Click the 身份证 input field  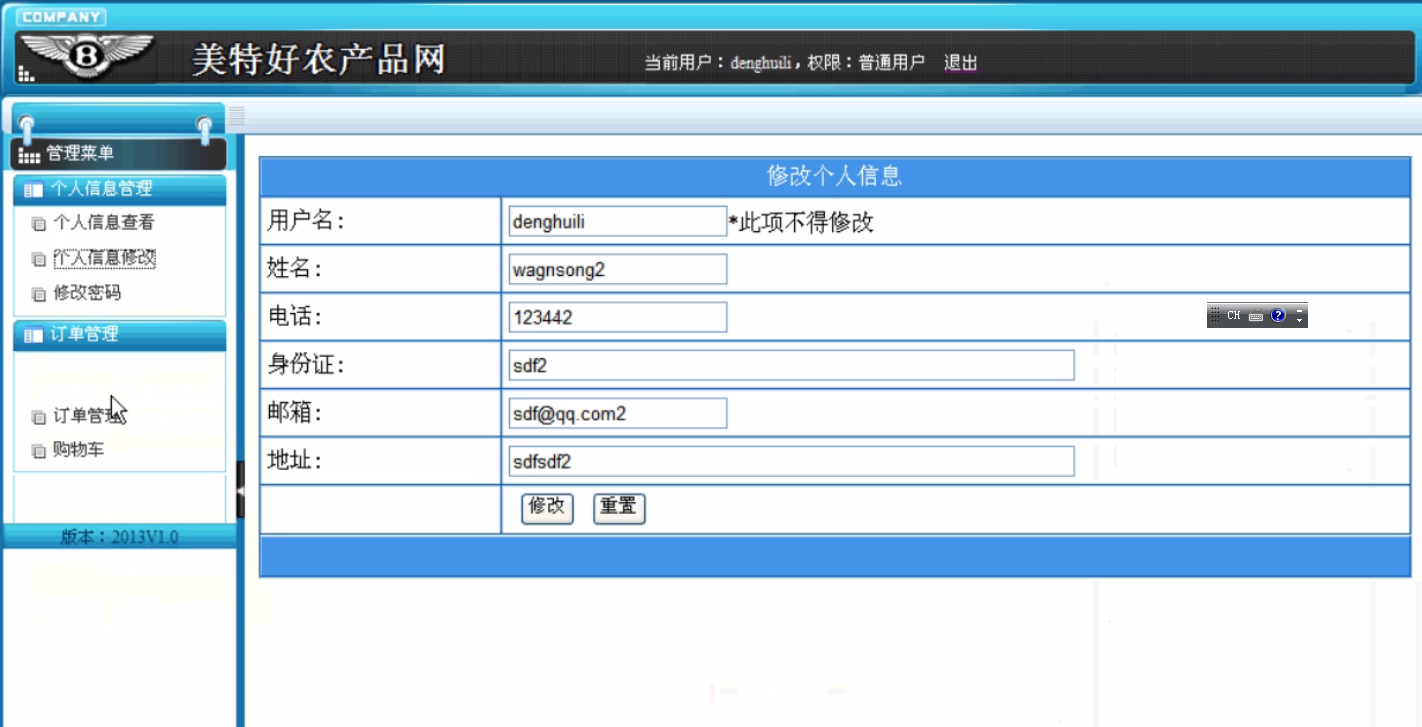click(791, 366)
